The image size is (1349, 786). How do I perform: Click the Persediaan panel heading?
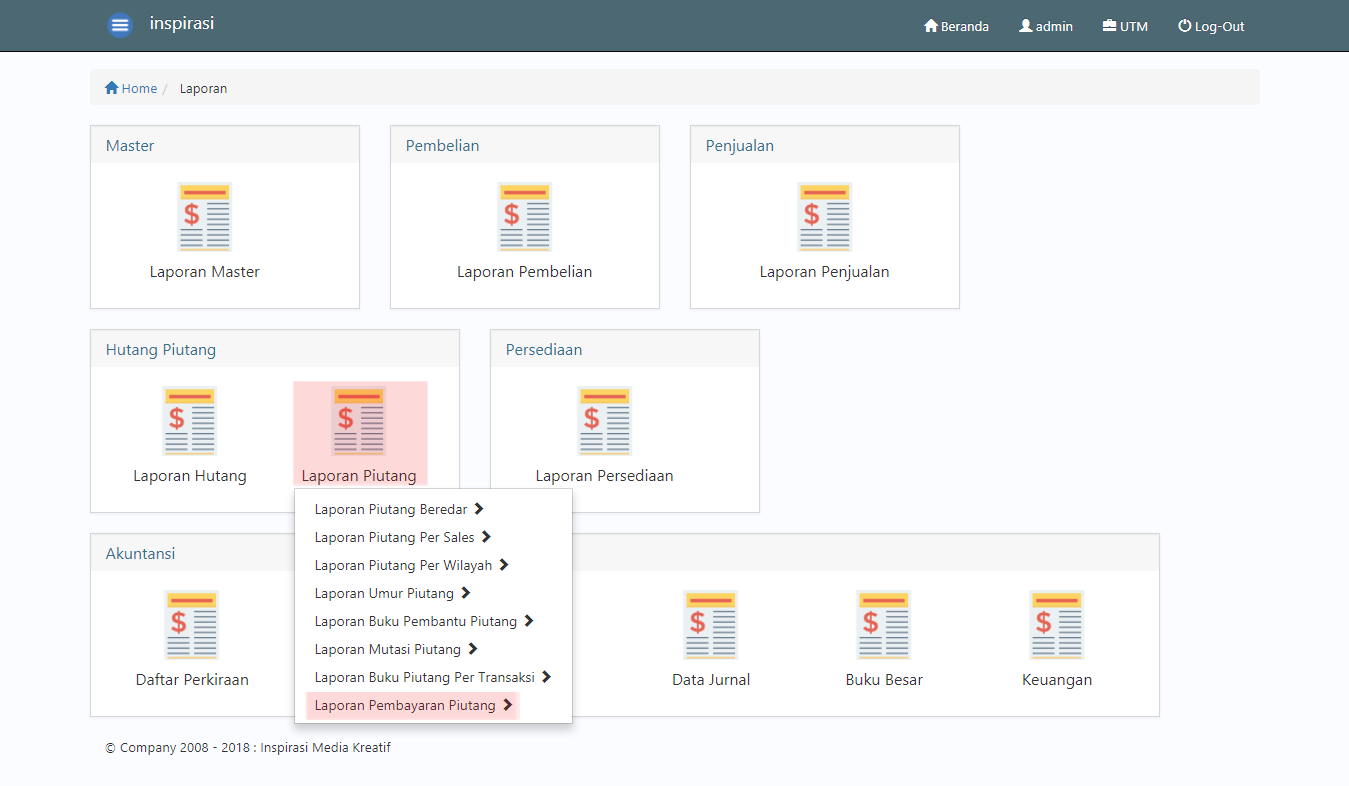[544, 350]
